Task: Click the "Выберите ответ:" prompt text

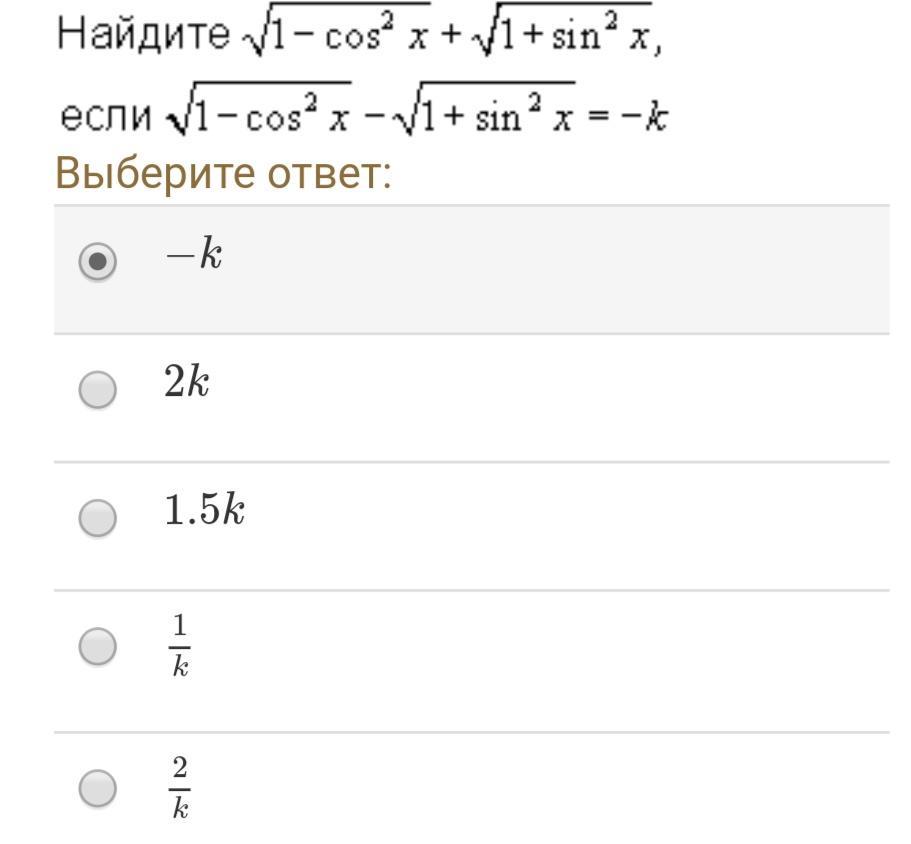Action: tap(222, 174)
